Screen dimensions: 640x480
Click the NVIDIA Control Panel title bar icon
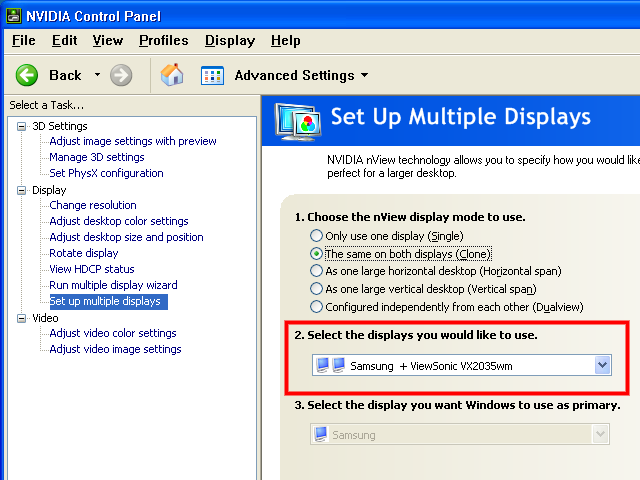coord(13,16)
